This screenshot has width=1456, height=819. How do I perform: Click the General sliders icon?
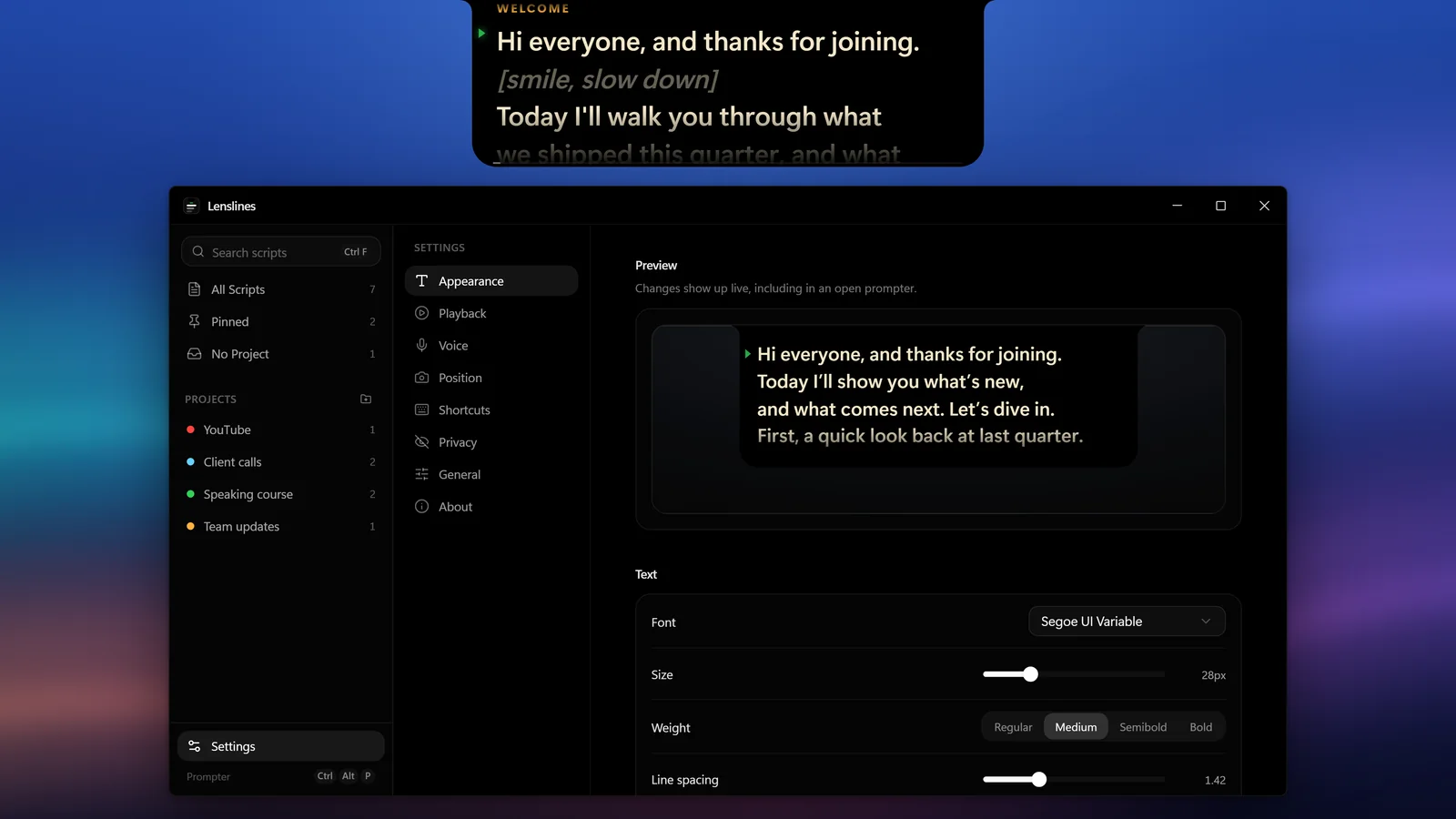pos(421,474)
